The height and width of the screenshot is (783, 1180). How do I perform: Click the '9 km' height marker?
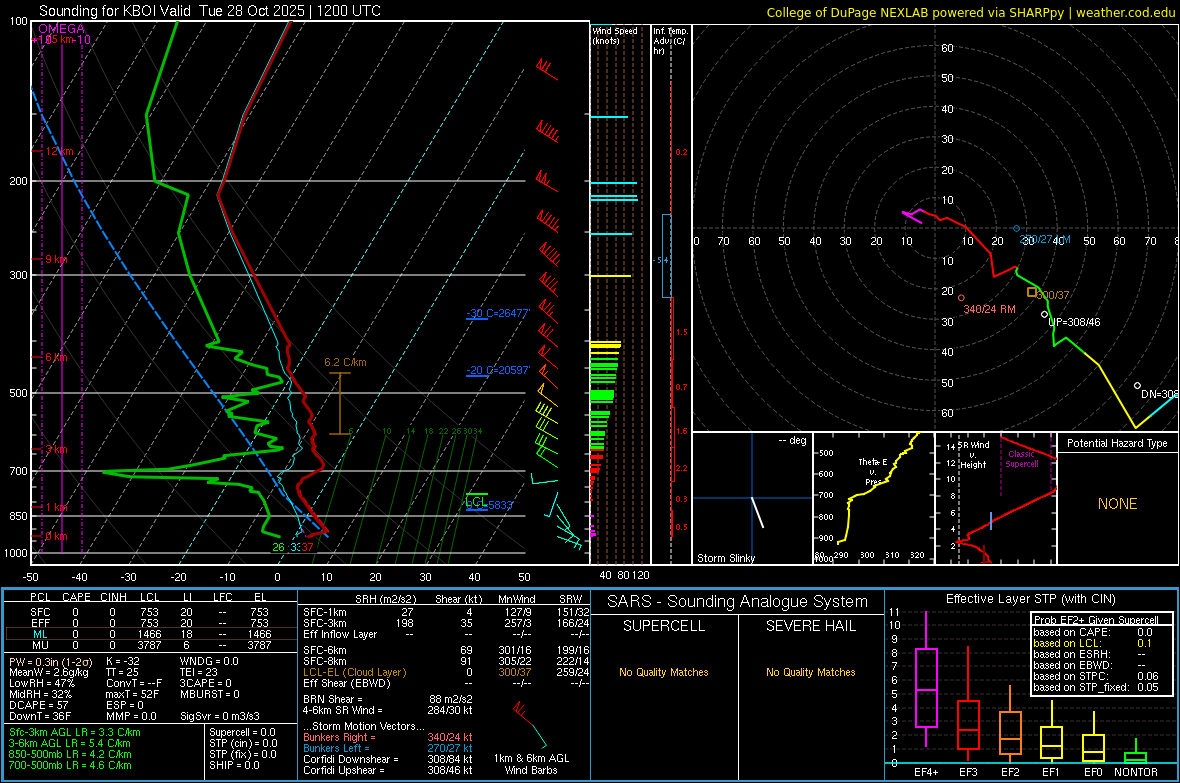tap(56, 259)
